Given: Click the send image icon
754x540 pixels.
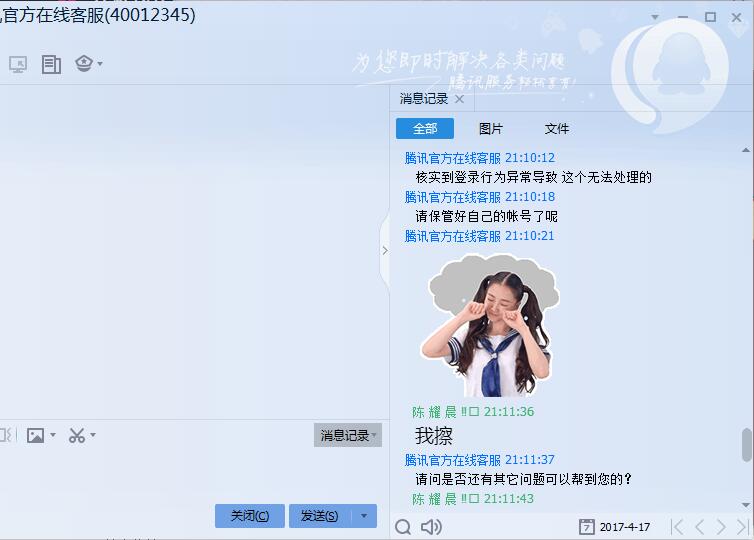Looking at the screenshot, I should (x=36, y=436).
